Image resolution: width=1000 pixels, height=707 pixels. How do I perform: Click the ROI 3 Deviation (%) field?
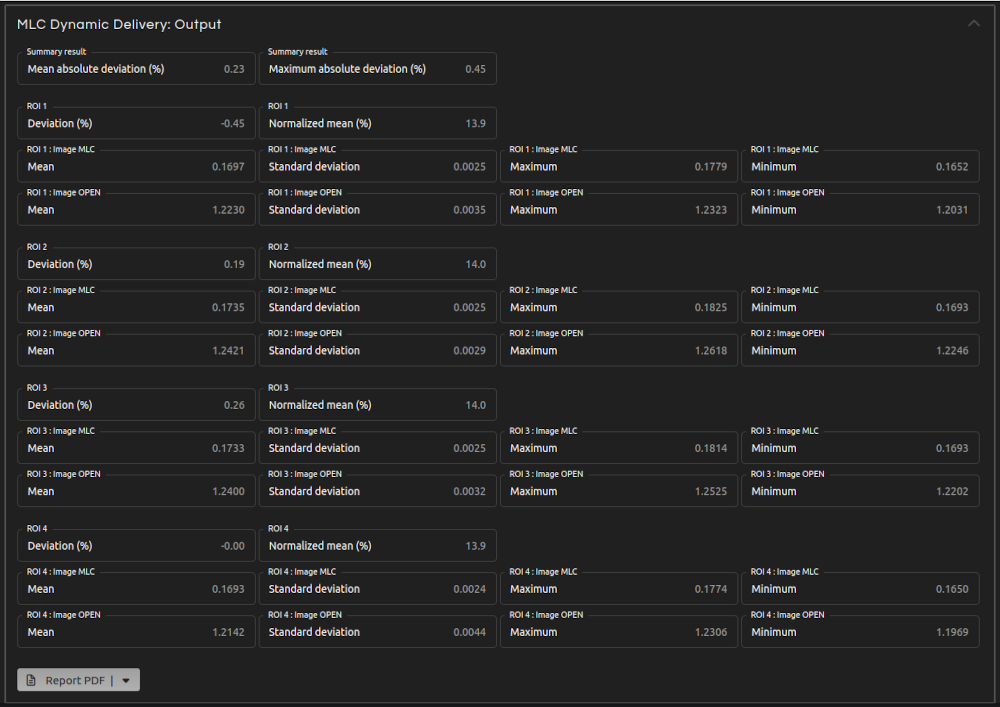(136, 405)
